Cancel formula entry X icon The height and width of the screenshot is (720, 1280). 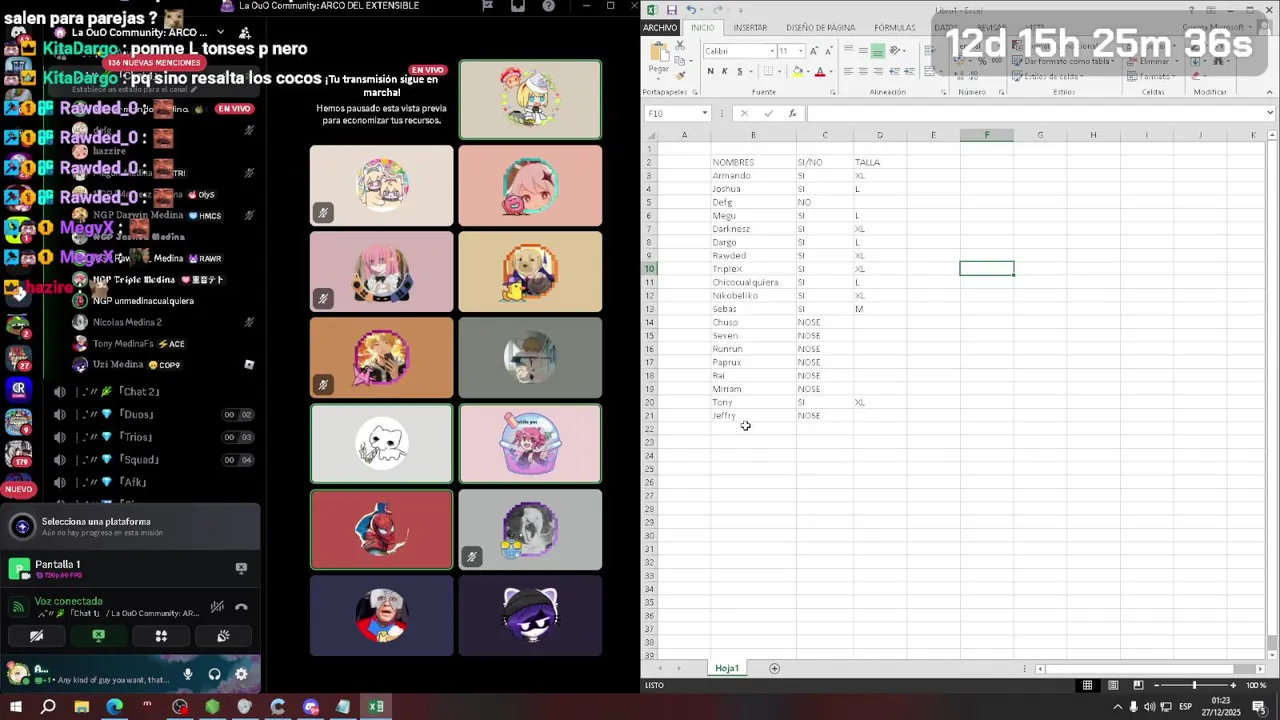[x=744, y=113]
